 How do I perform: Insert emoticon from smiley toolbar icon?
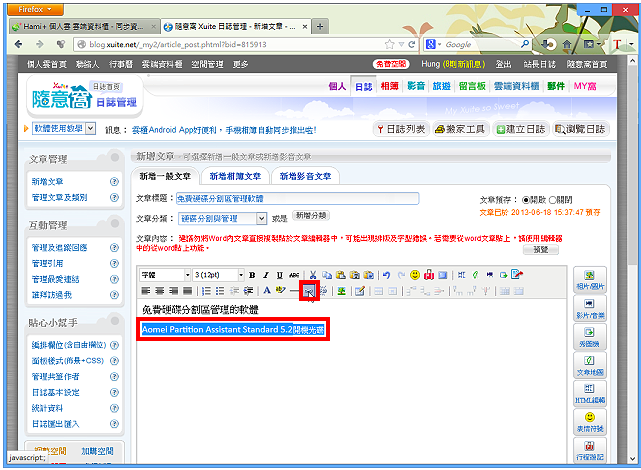(415, 275)
